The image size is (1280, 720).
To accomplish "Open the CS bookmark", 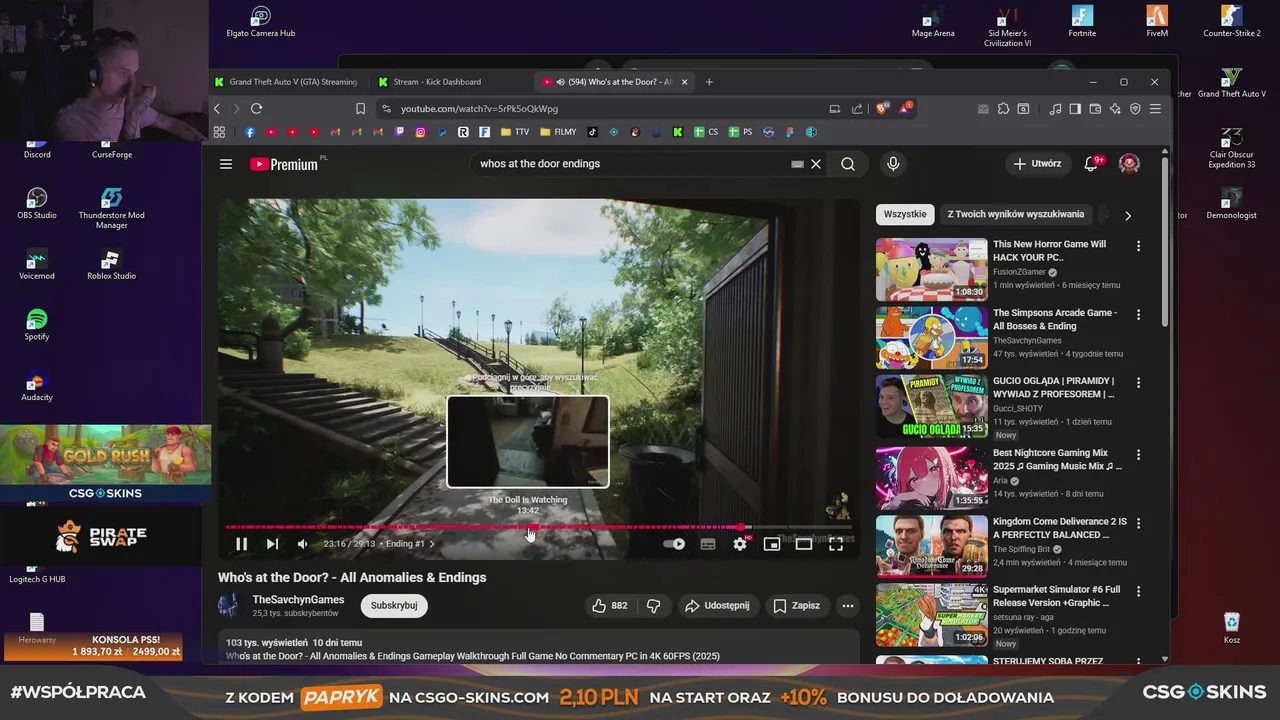I will tap(707, 132).
